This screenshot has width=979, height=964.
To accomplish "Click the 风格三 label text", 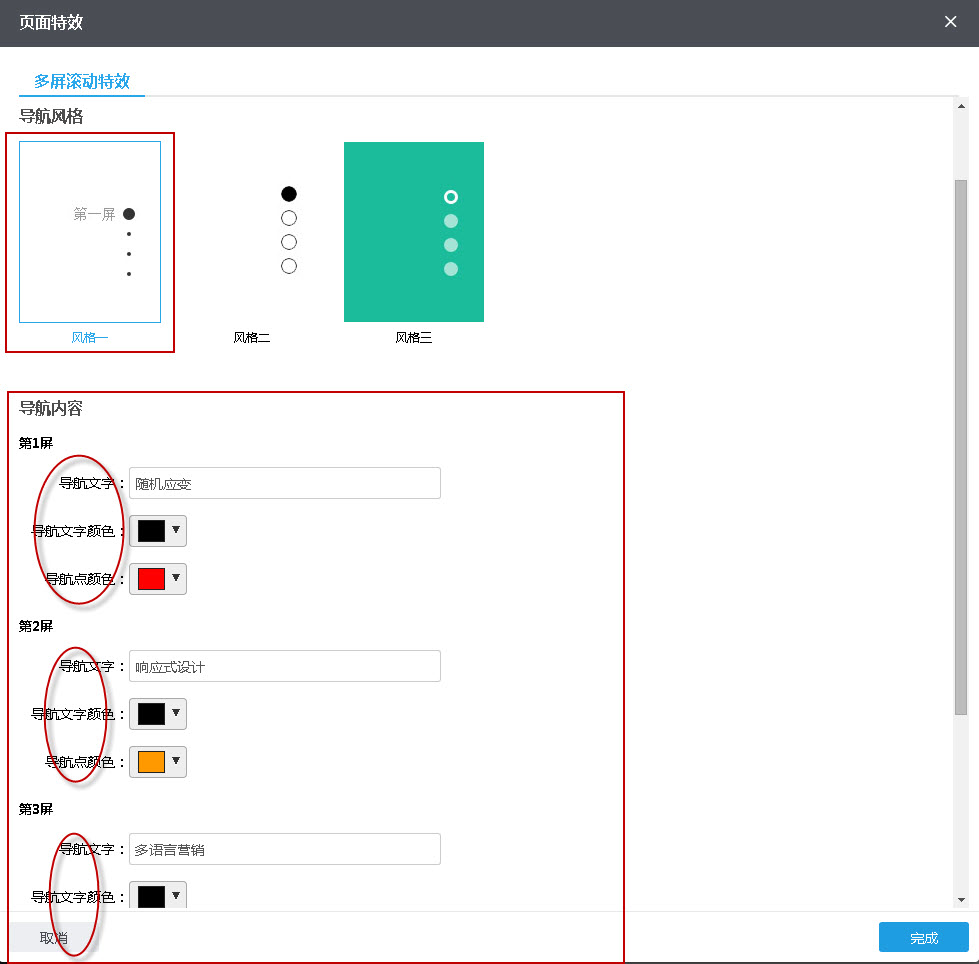I will pyautogui.click(x=414, y=338).
